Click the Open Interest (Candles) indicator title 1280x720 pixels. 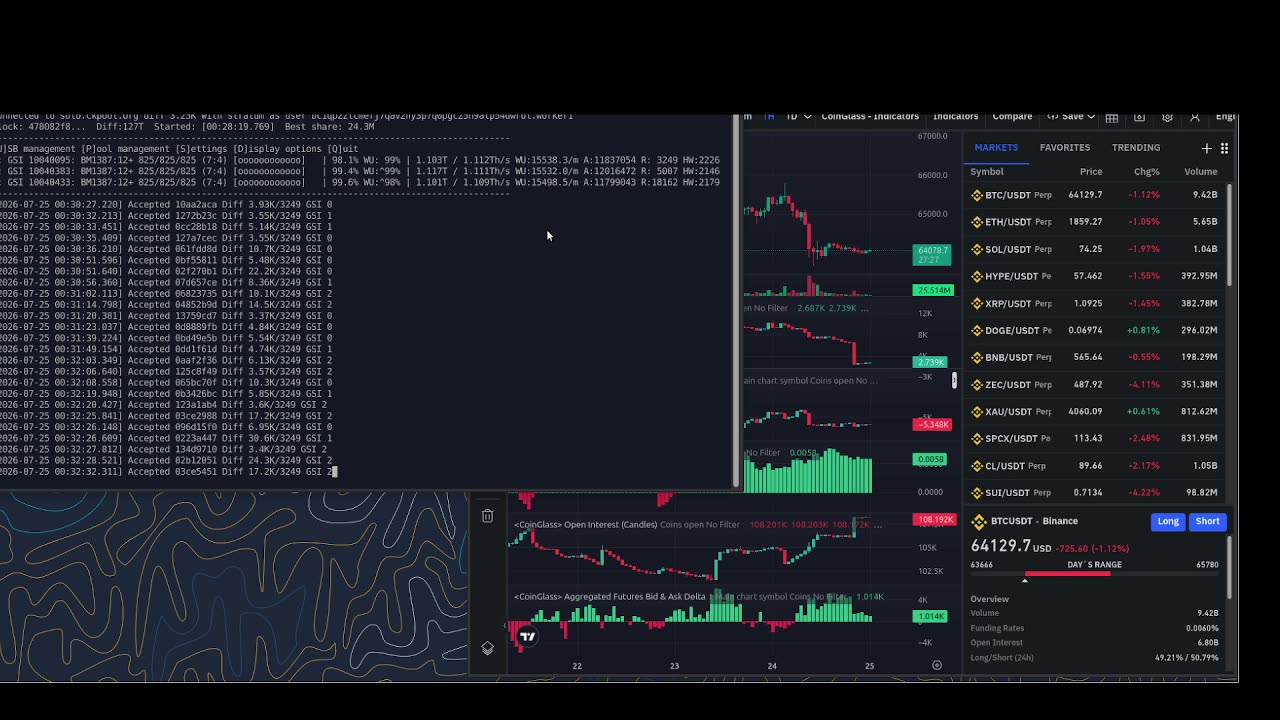[586, 524]
